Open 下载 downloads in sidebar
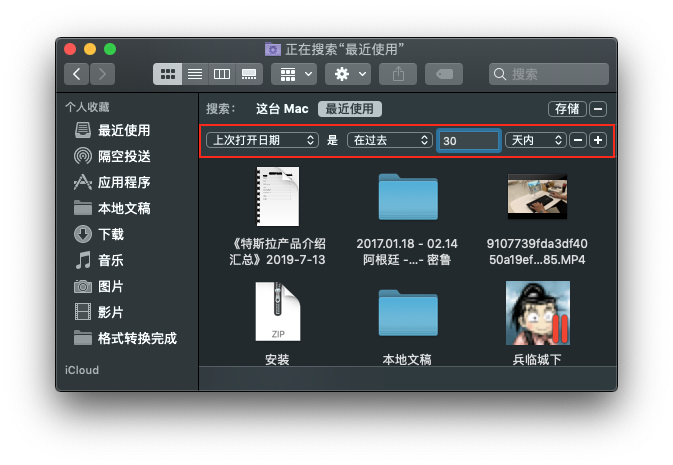The height and width of the screenshot is (465, 673). [100, 234]
